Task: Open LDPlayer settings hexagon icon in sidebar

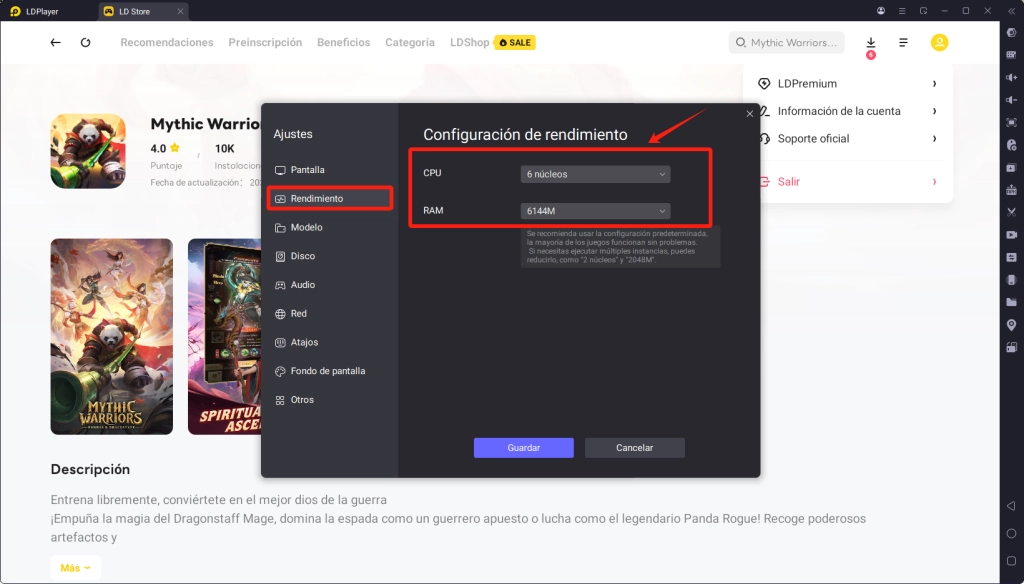Action: (1012, 33)
